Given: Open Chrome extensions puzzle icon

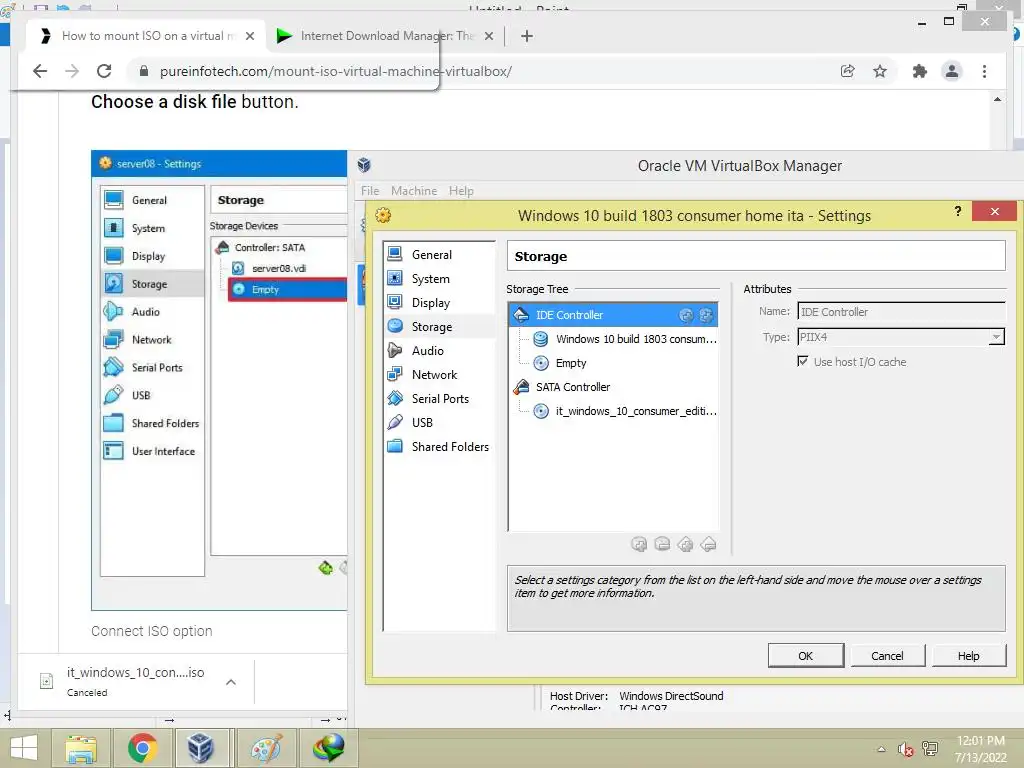Looking at the screenshot, I should (x=920, y=71).
